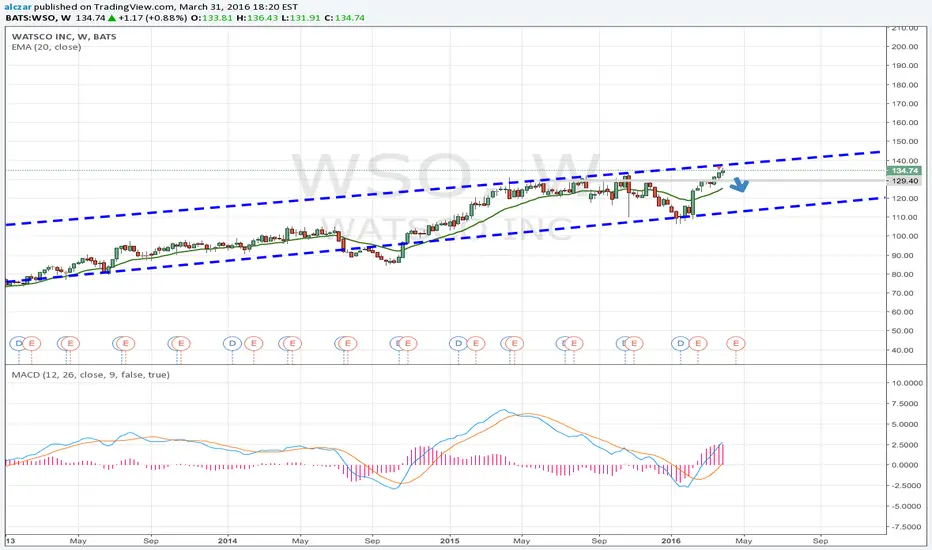Click the earnings E marker following the 2016 D marker

pyautogui.click(x=698, y=343)
